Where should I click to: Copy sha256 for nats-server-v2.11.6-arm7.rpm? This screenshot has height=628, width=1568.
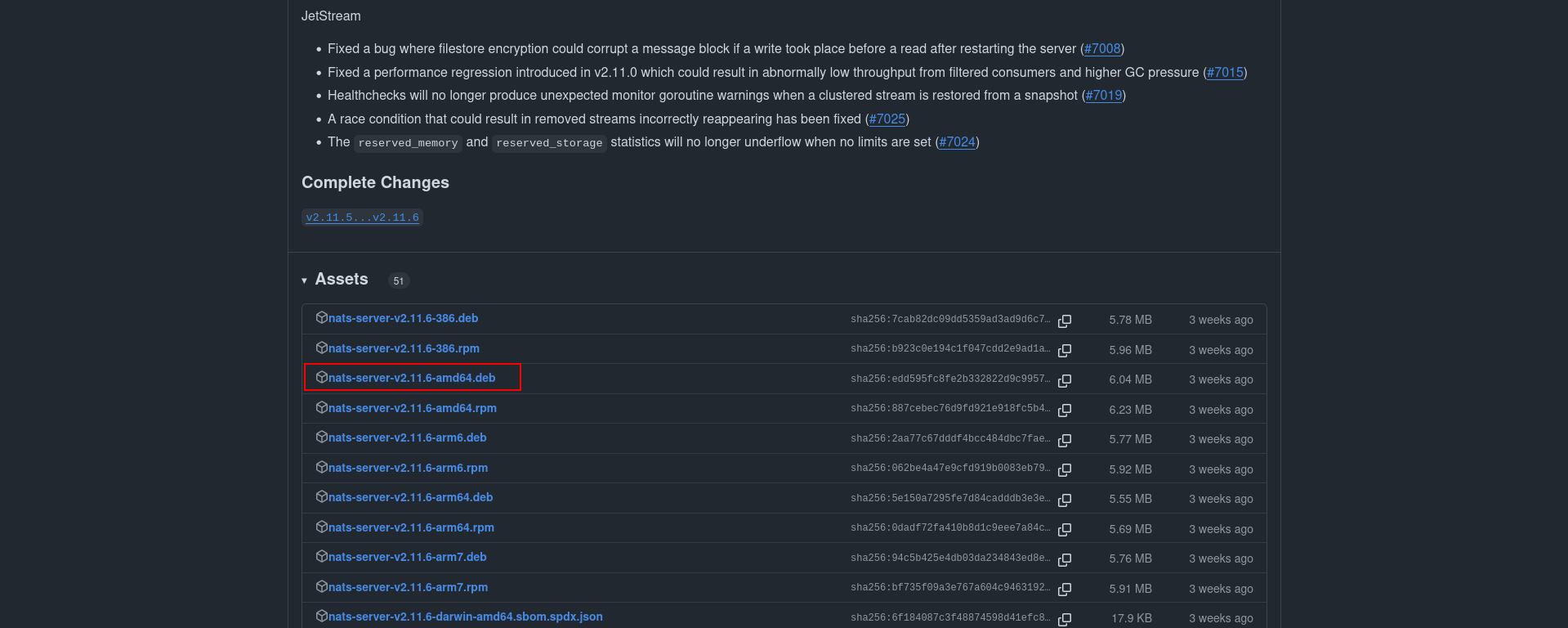1065,589
